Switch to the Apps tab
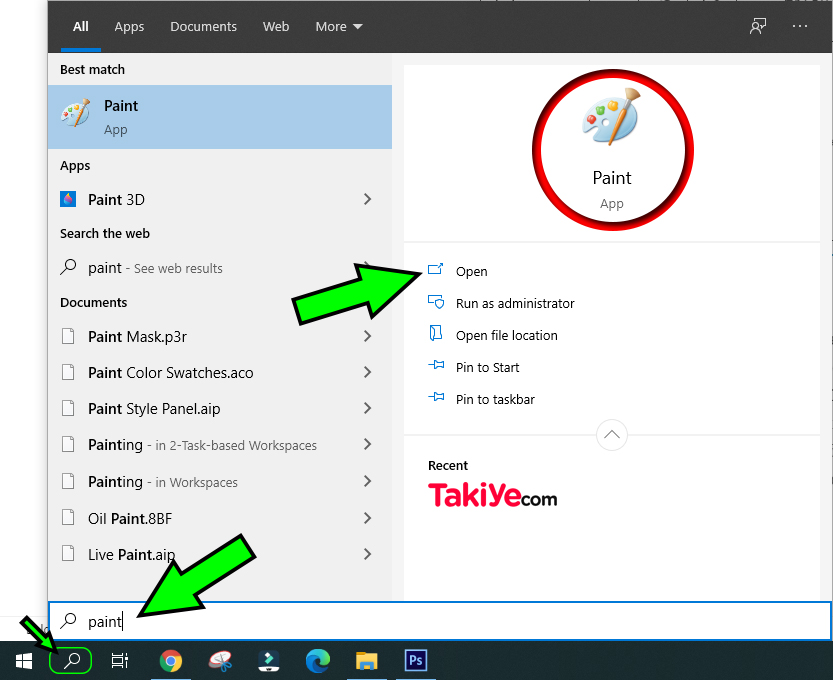The image size is (833, 680). pyautogui.click(x=129, y=27)
